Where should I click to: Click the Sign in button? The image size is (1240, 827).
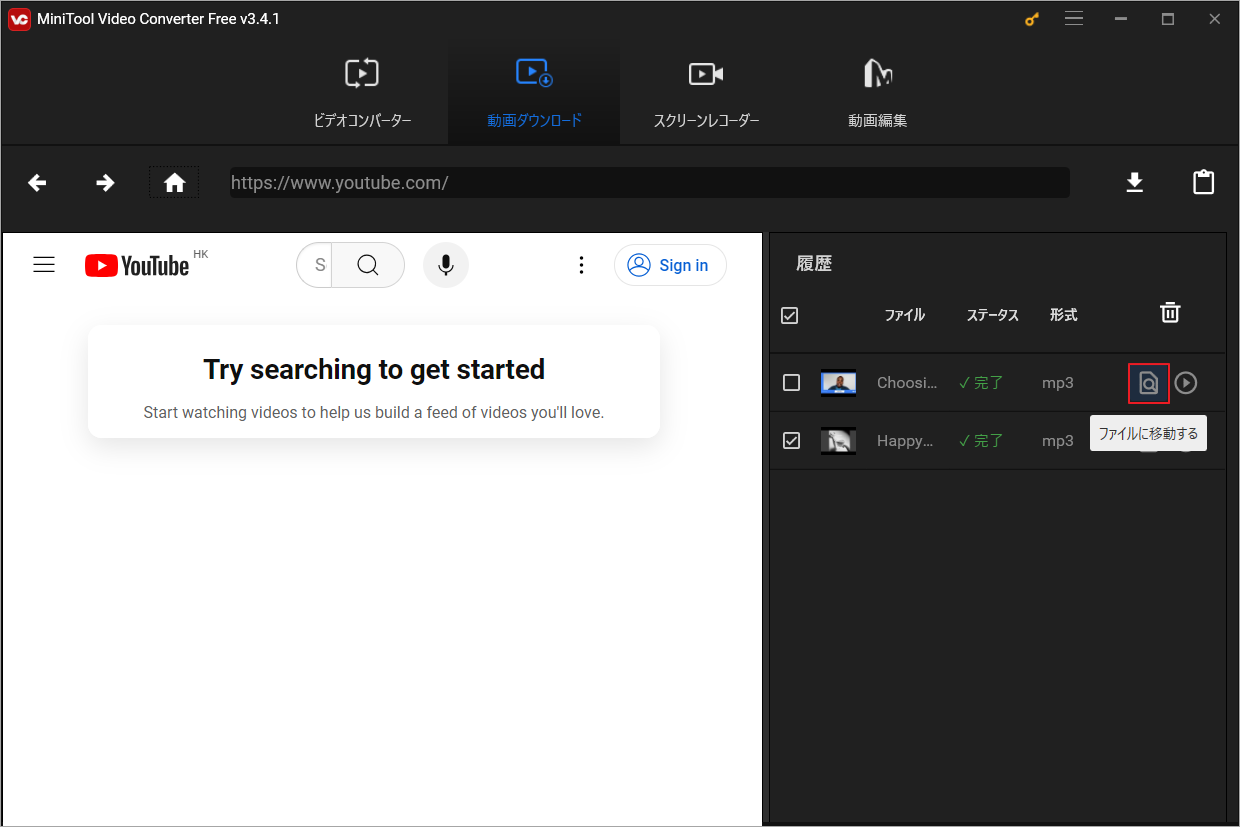click(x=670, y=265)
